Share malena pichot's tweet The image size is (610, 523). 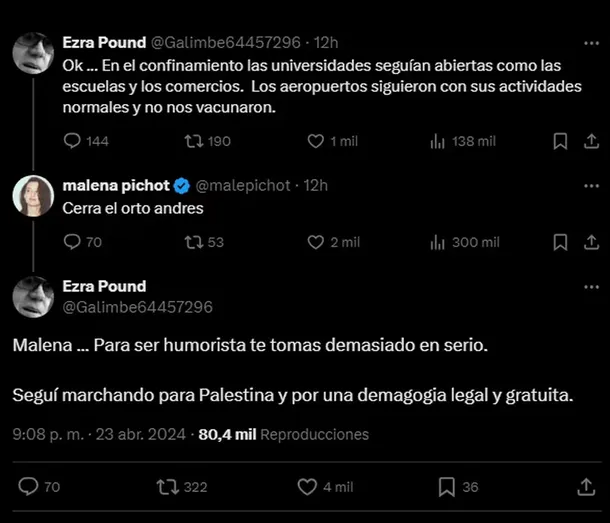[x=587, y=241]
